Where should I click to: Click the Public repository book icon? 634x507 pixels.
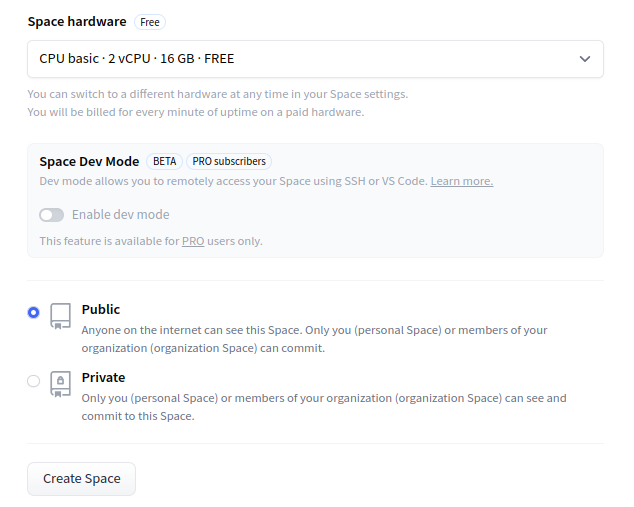(61, 316)
